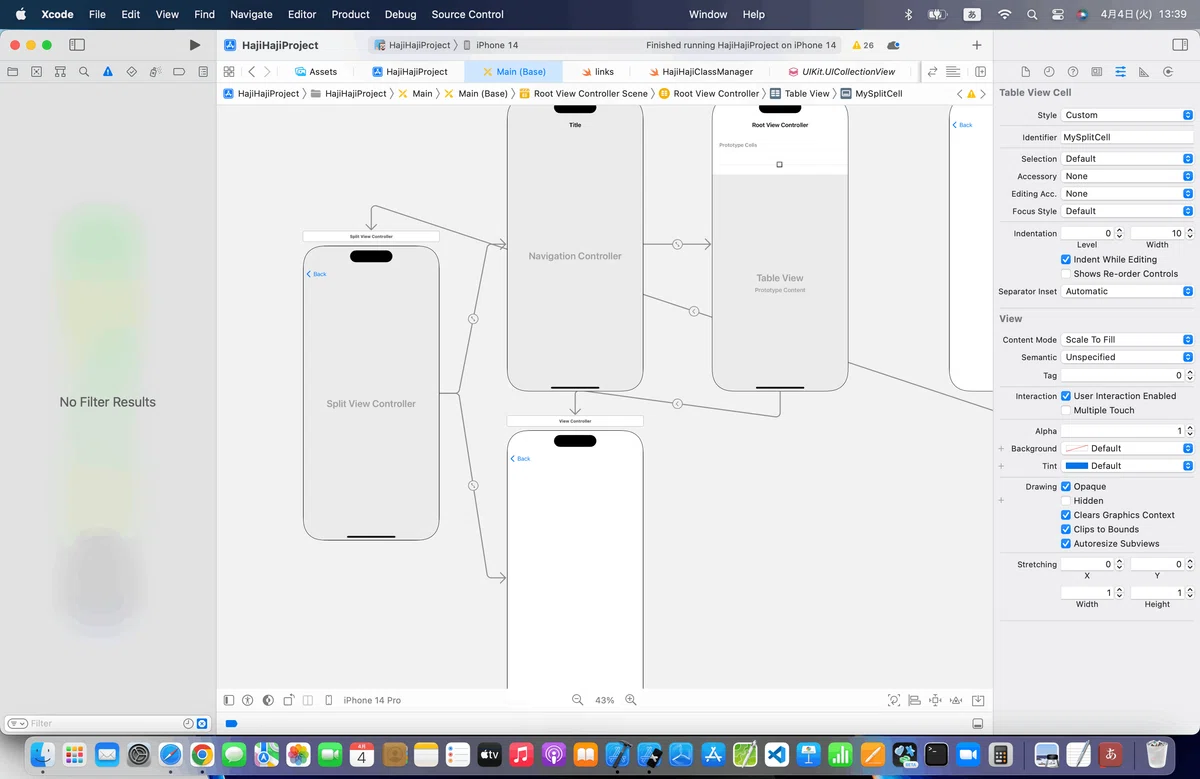Open the Editor menu

coord(302,14)
